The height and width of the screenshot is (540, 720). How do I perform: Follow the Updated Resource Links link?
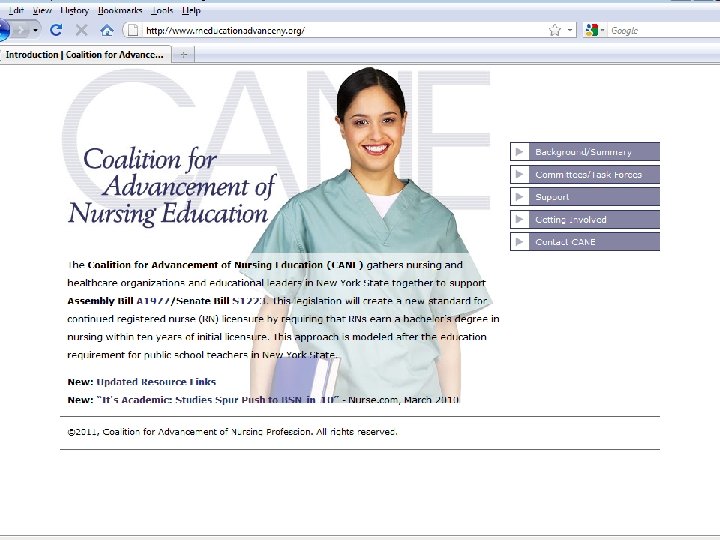[x=156, y=382]
